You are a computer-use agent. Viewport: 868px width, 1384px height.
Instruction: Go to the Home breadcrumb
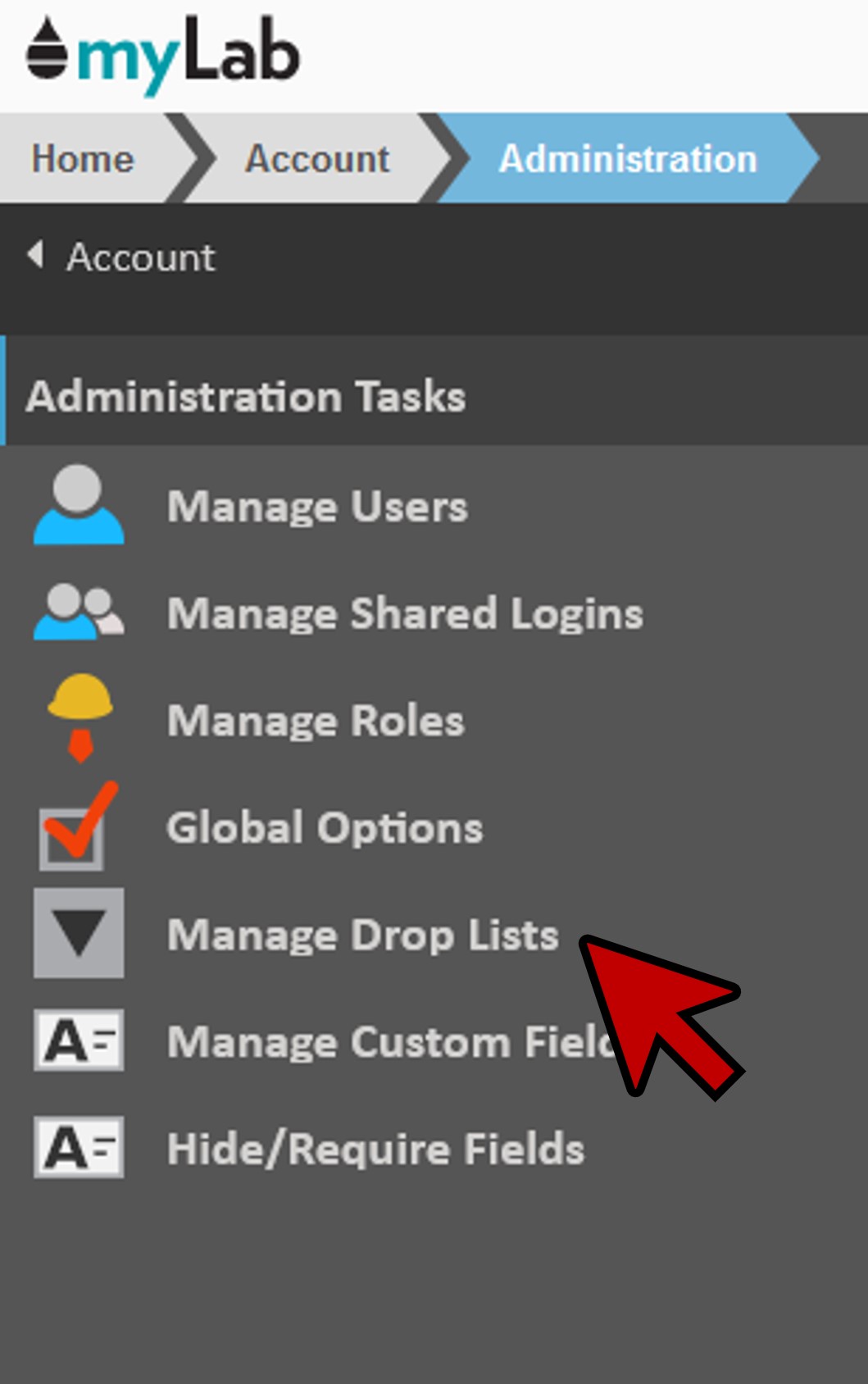82,158
